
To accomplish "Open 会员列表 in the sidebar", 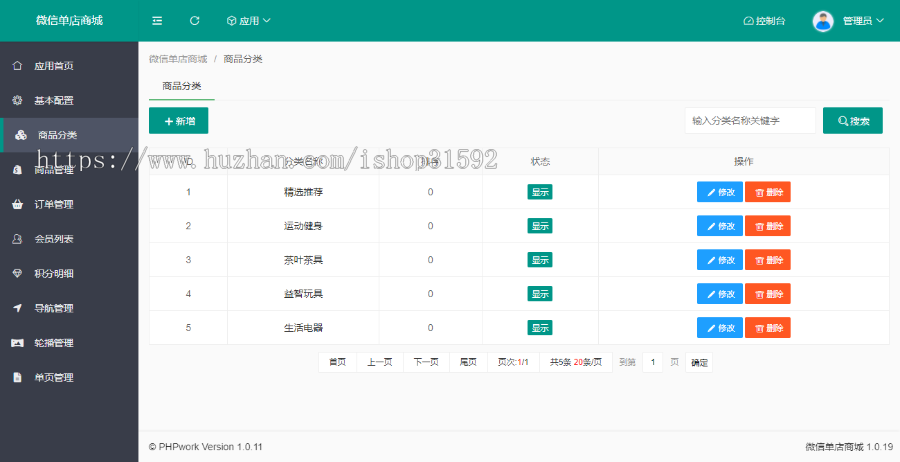I will pos(54,239).
